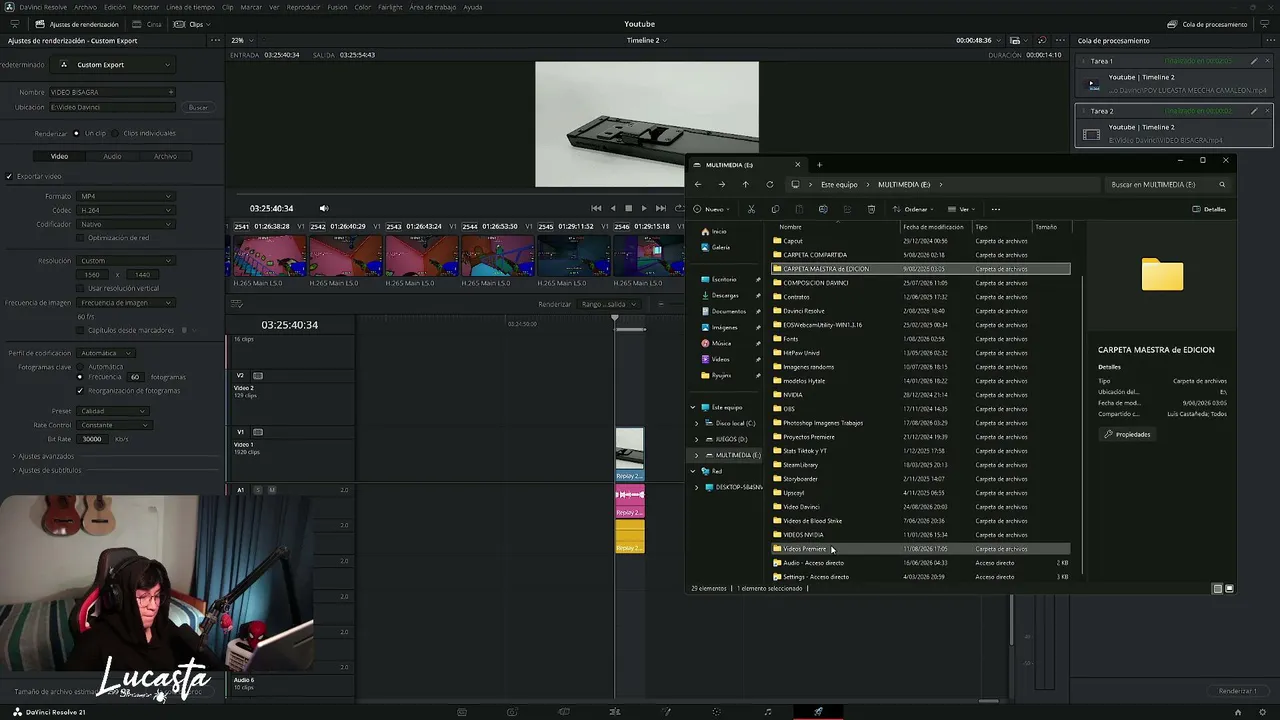
Task: Click the timeline playhead marker
Action: [x=615, y=318]
